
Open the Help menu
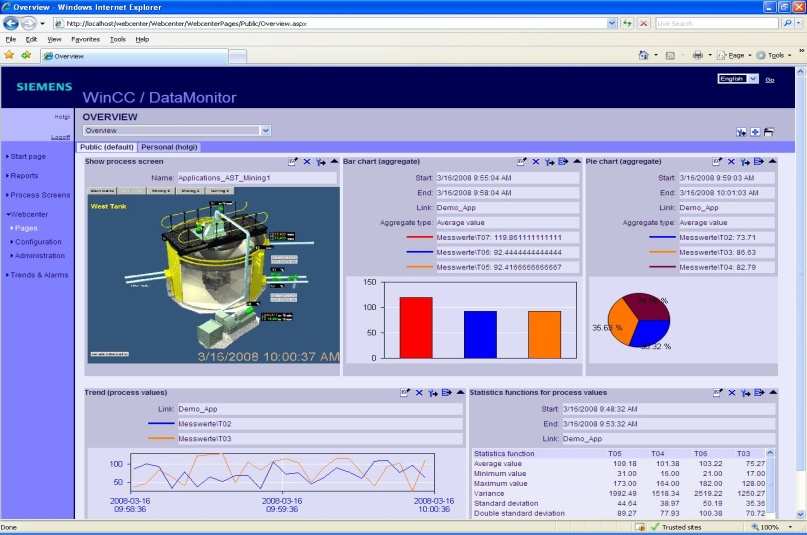coord(142,39)
